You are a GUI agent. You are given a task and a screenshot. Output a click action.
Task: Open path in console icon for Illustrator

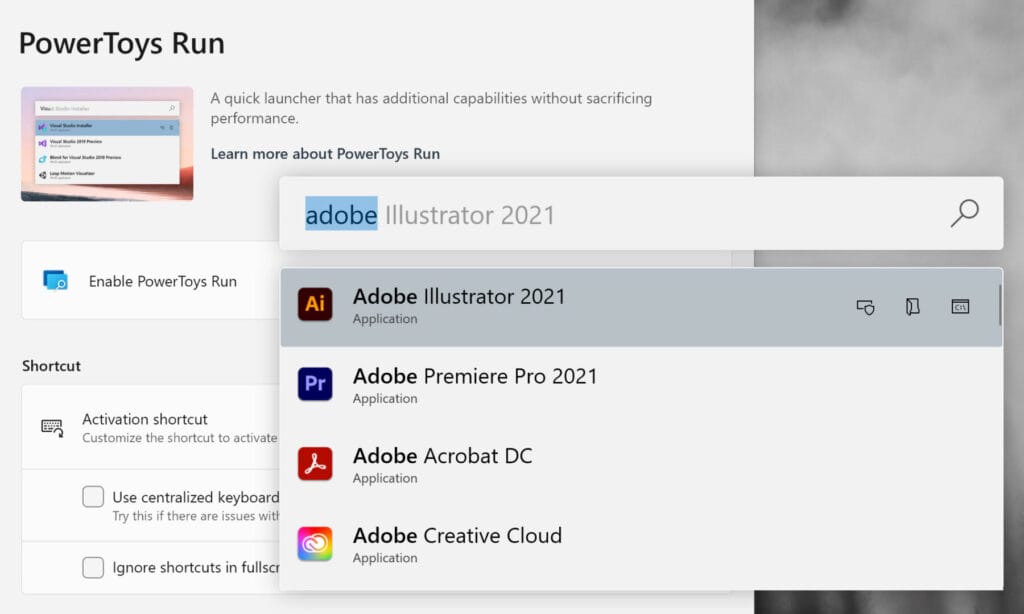[960, 306]
